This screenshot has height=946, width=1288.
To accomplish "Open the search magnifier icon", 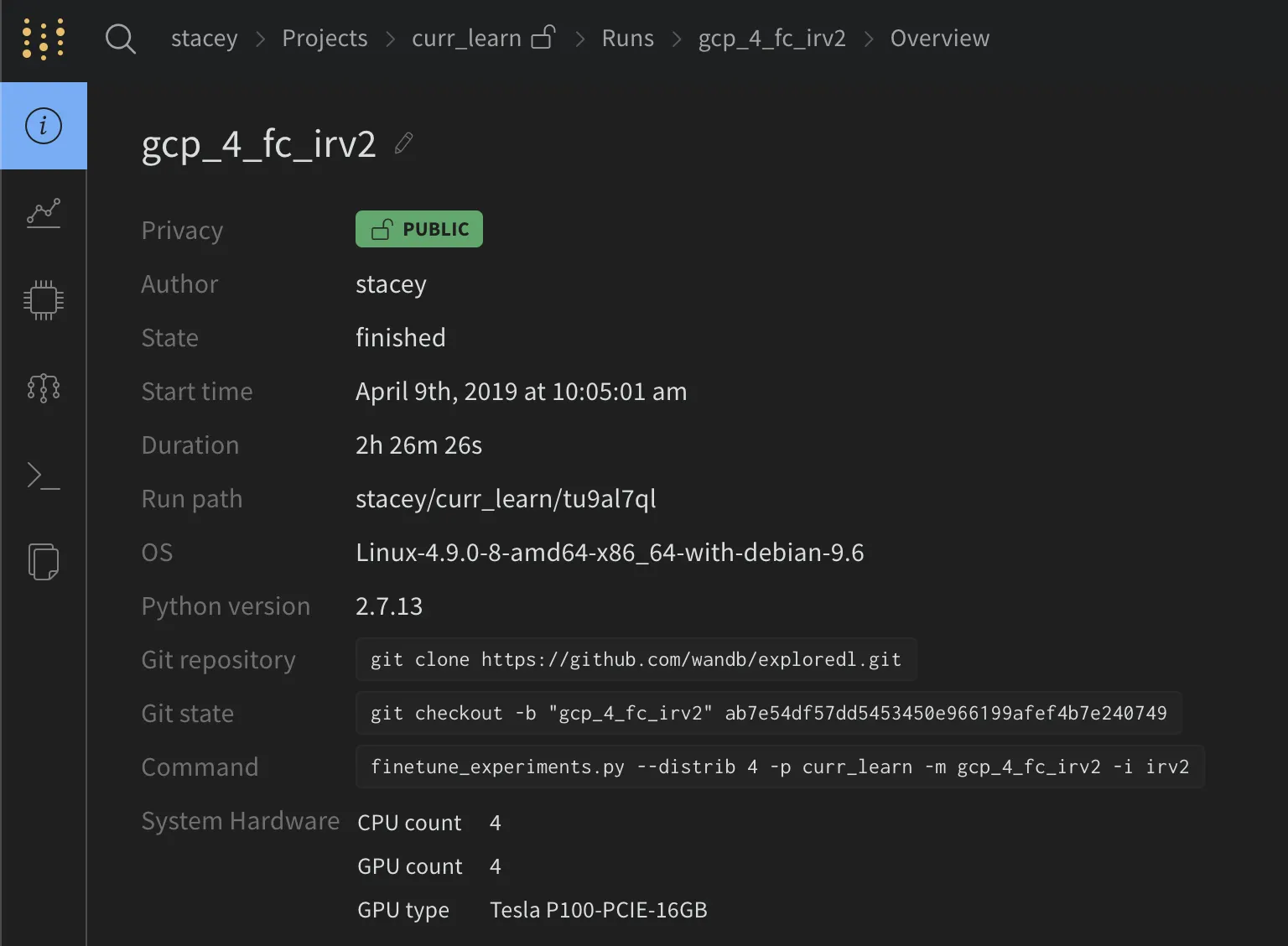I will 120,39.
